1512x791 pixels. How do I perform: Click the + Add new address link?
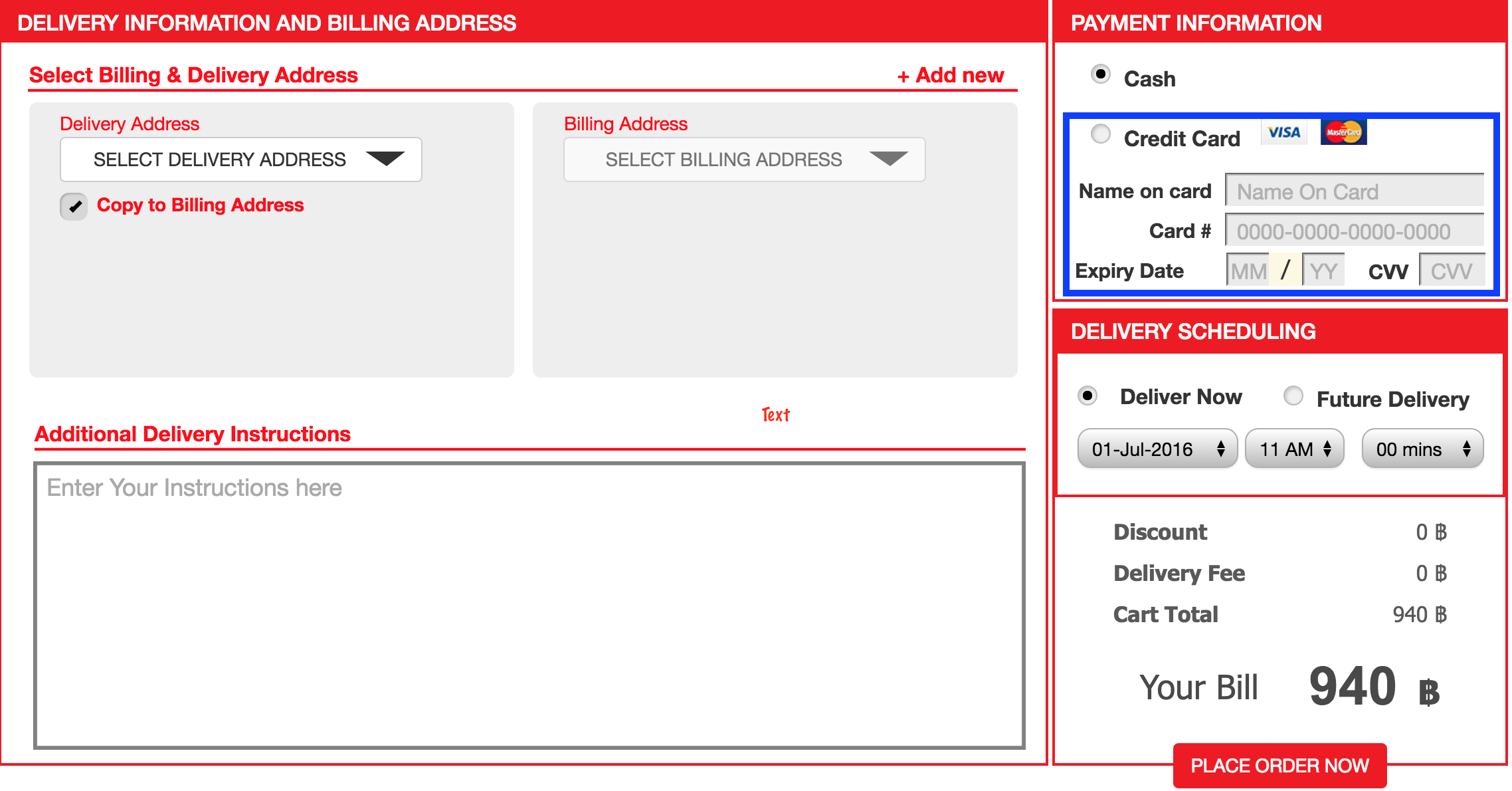coord(951,75)
